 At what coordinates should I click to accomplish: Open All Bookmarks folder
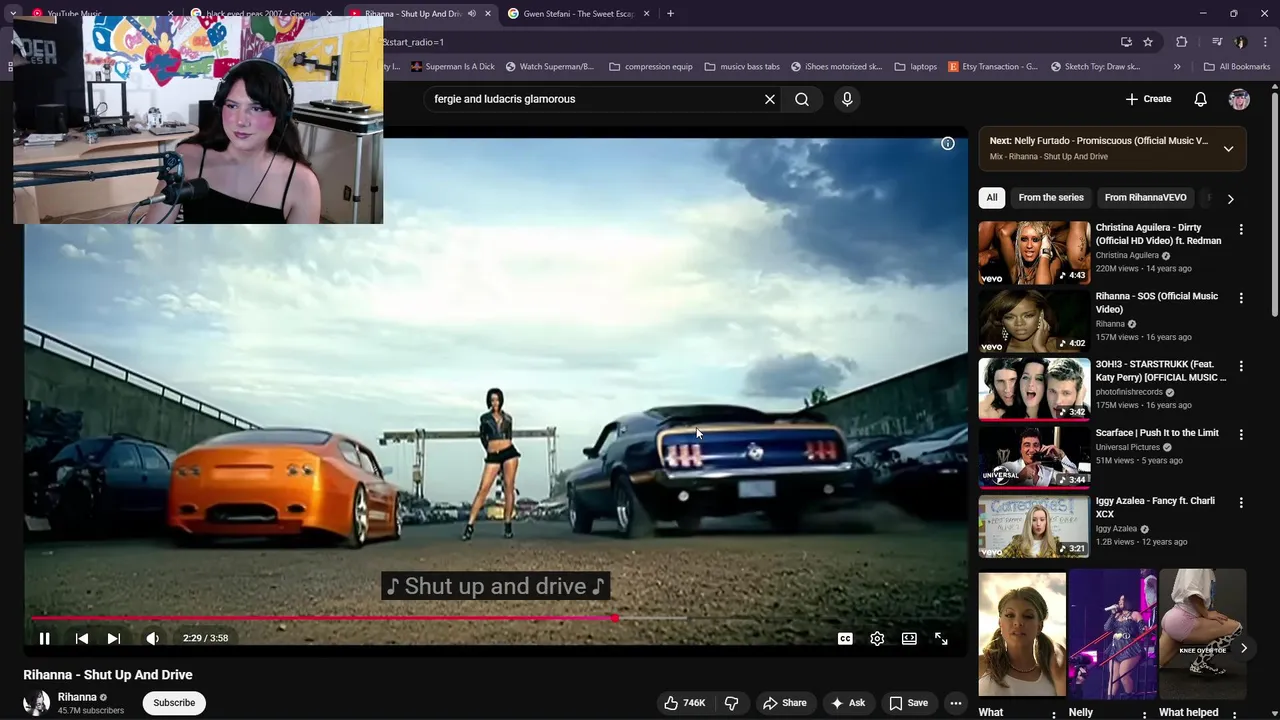(1237, 67)
